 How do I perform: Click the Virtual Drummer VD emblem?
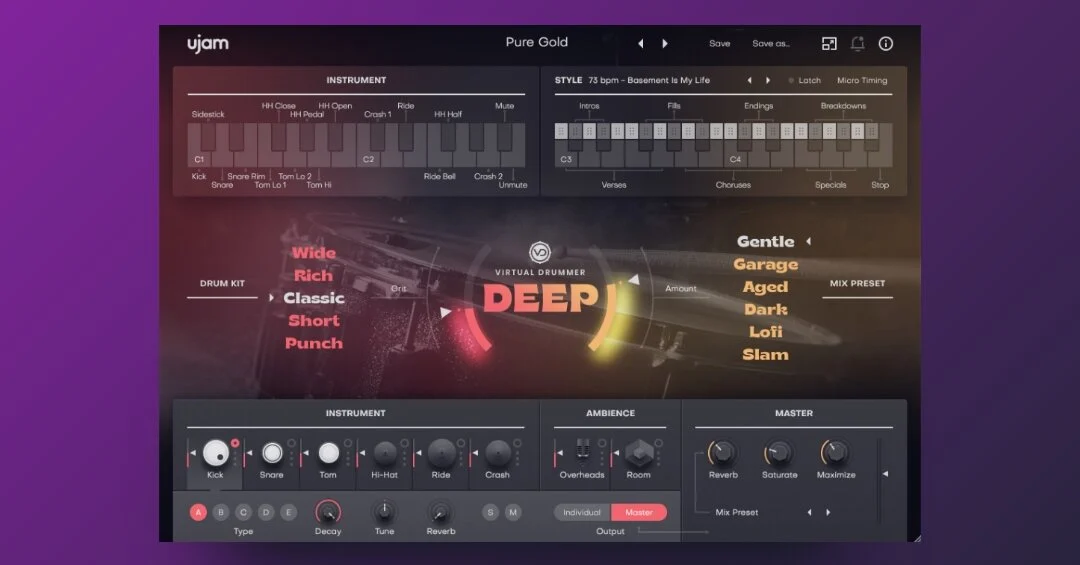(x=540, y=252)
